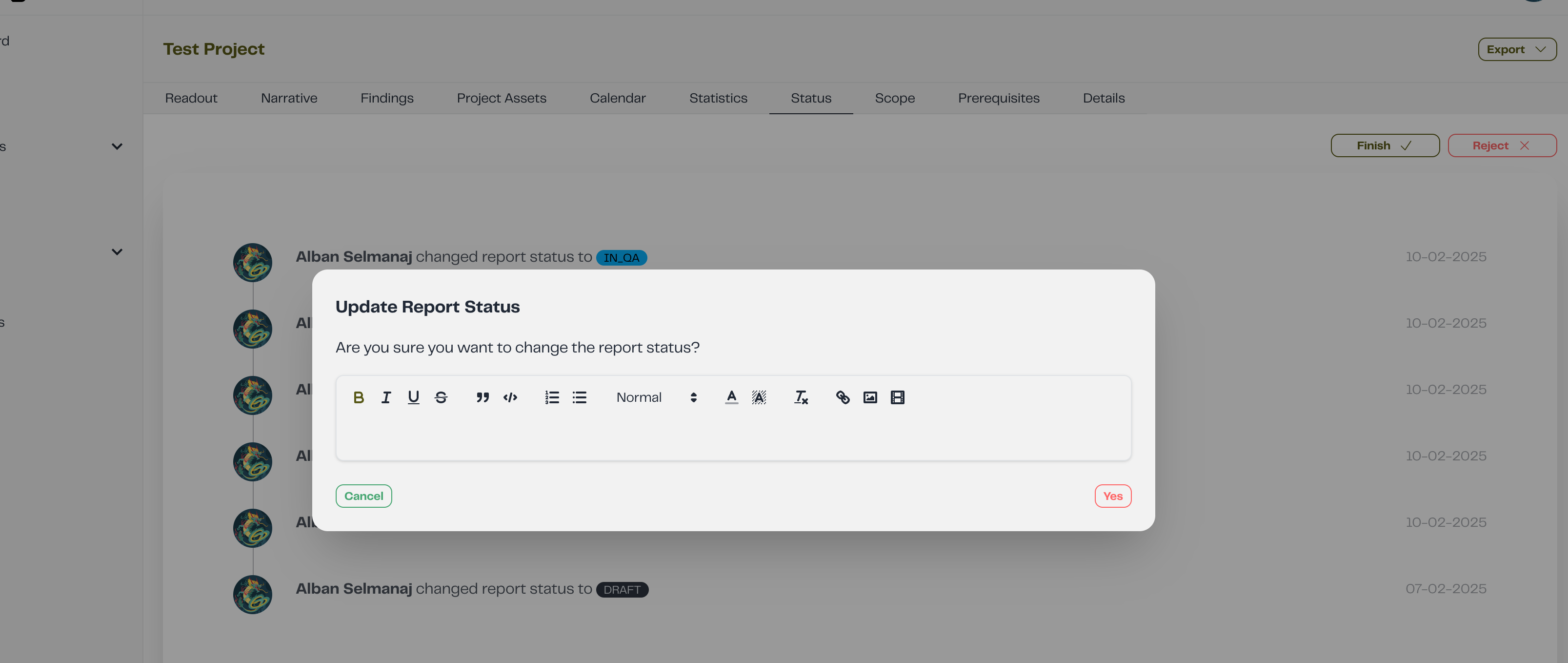Confirm the status change with Yes
The image size is (1568, 663).
(1113, 496)
